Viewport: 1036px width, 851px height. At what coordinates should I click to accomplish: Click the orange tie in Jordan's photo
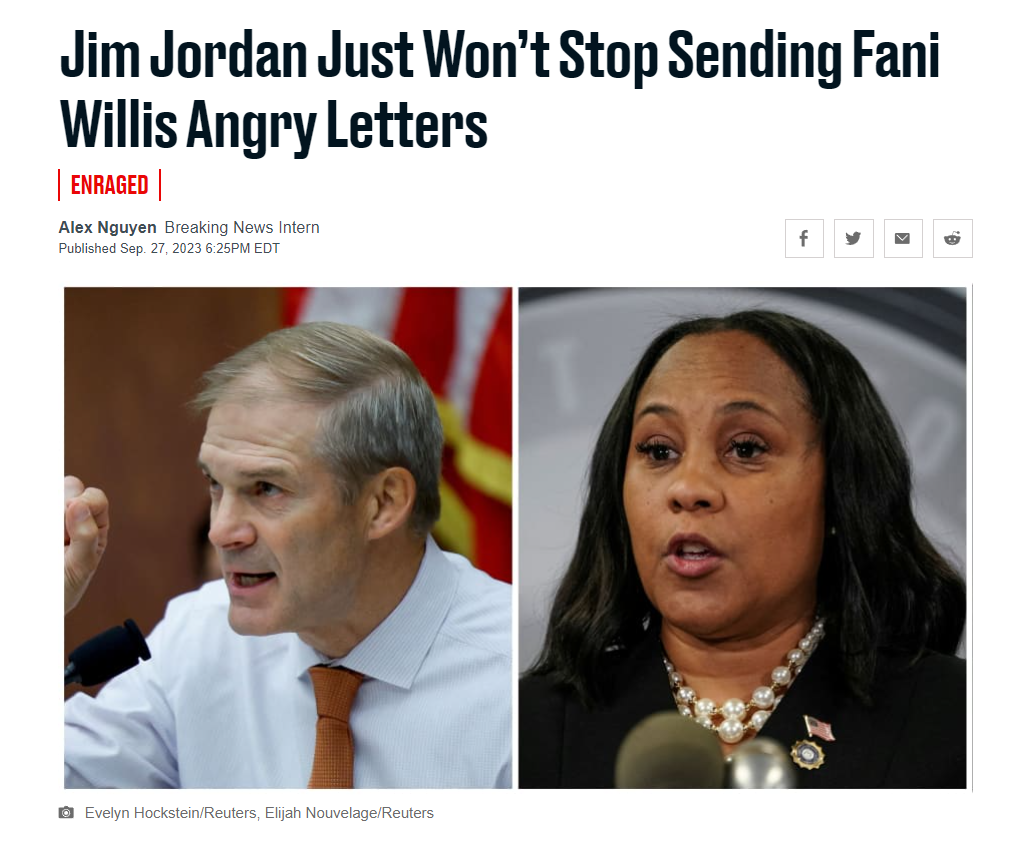click(x=332, y=725)
